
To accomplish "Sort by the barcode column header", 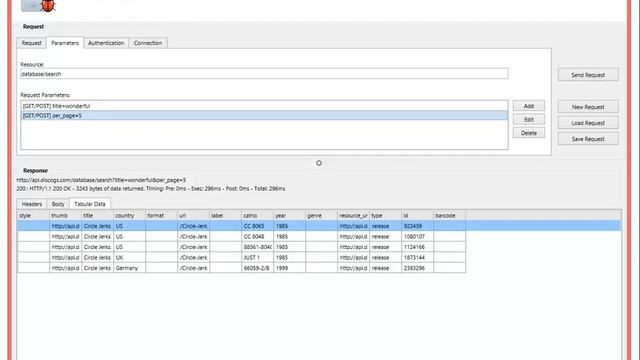I will pyautogui.click(x=449, y=215).
